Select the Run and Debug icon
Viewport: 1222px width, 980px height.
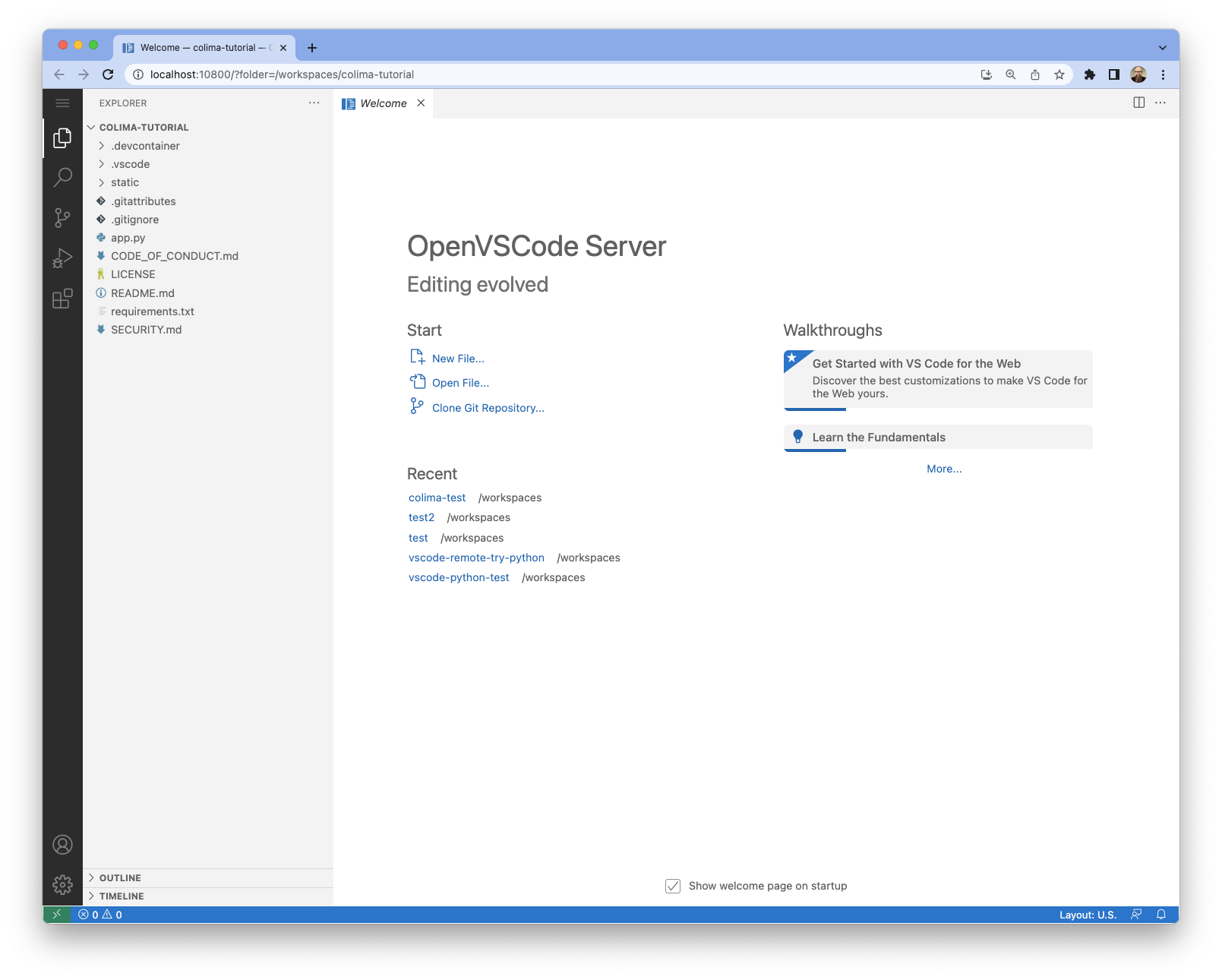pyautogui.click(x=62, y=259)
